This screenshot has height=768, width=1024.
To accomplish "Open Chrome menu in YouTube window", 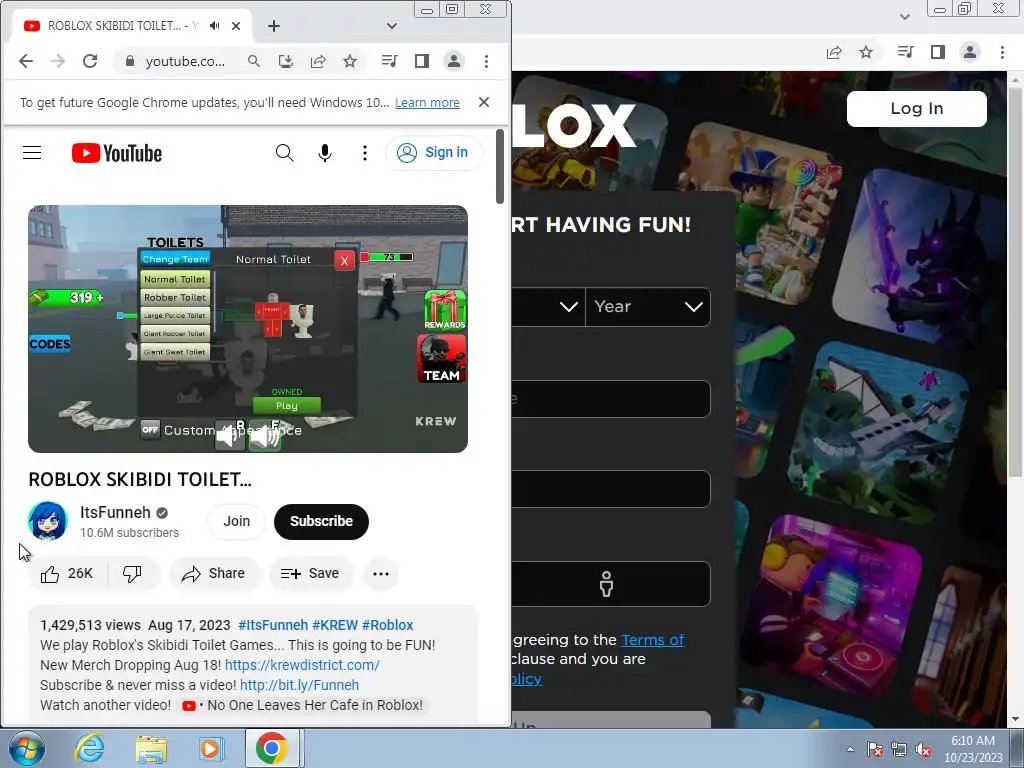I will [487, 61].
